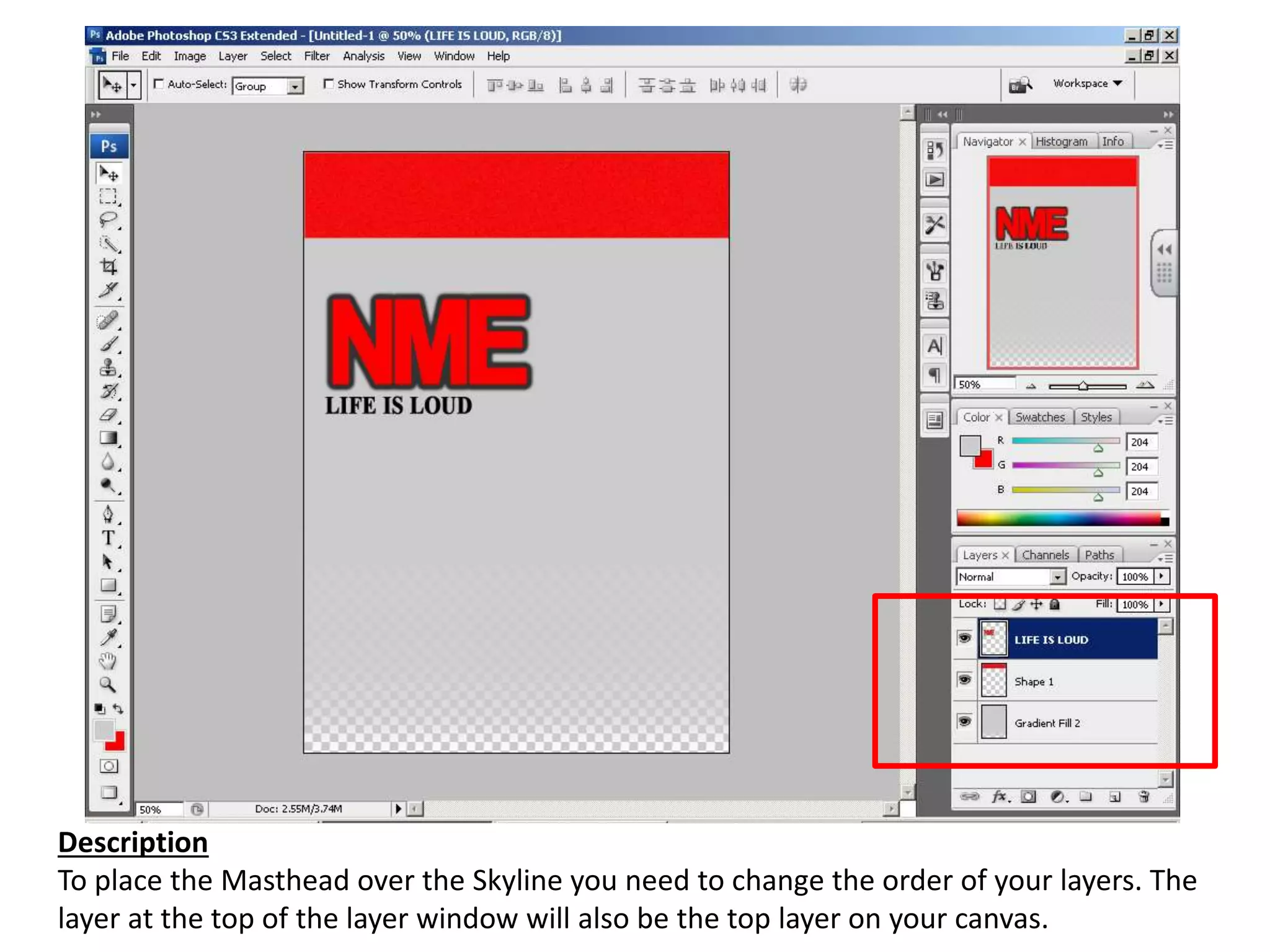Toggle Quick Mask mode
1270x952 pixels.
109,766
